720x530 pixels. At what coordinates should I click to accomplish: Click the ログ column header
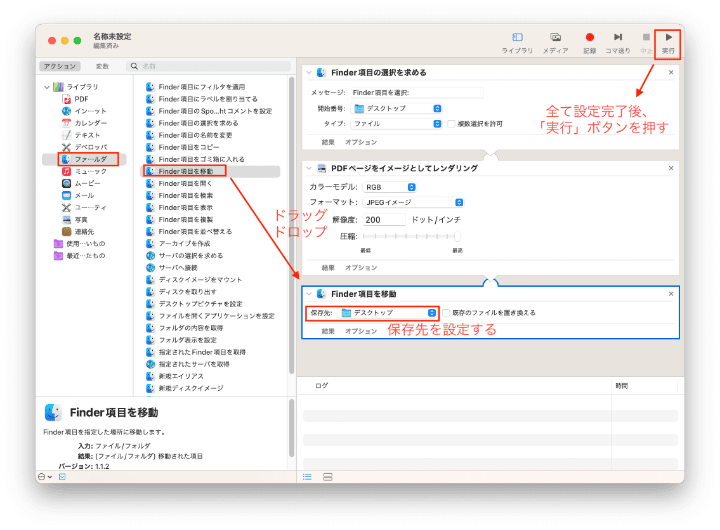(321, 386)
